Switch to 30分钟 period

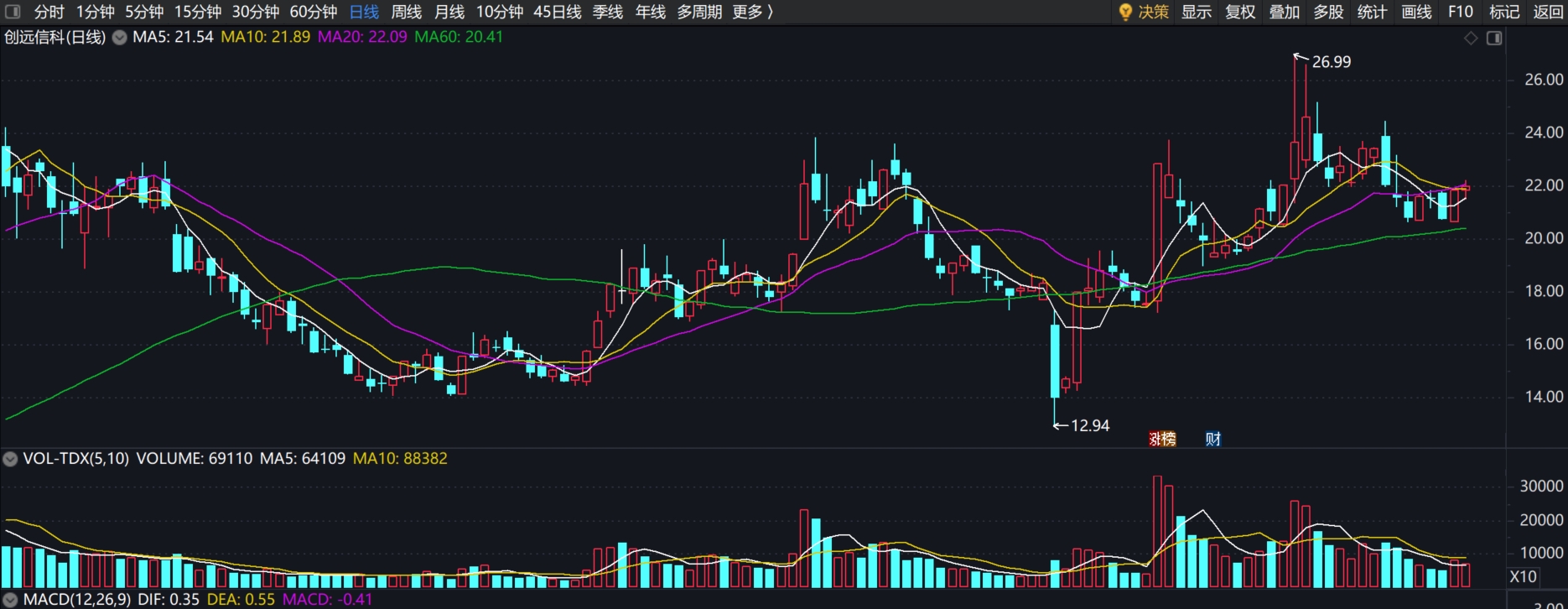(x=256, y=12)
